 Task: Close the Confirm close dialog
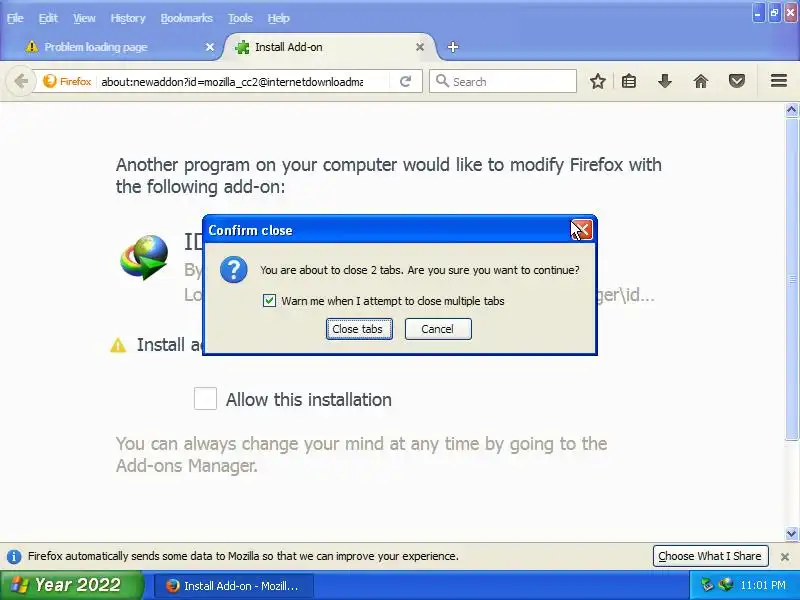582,230
